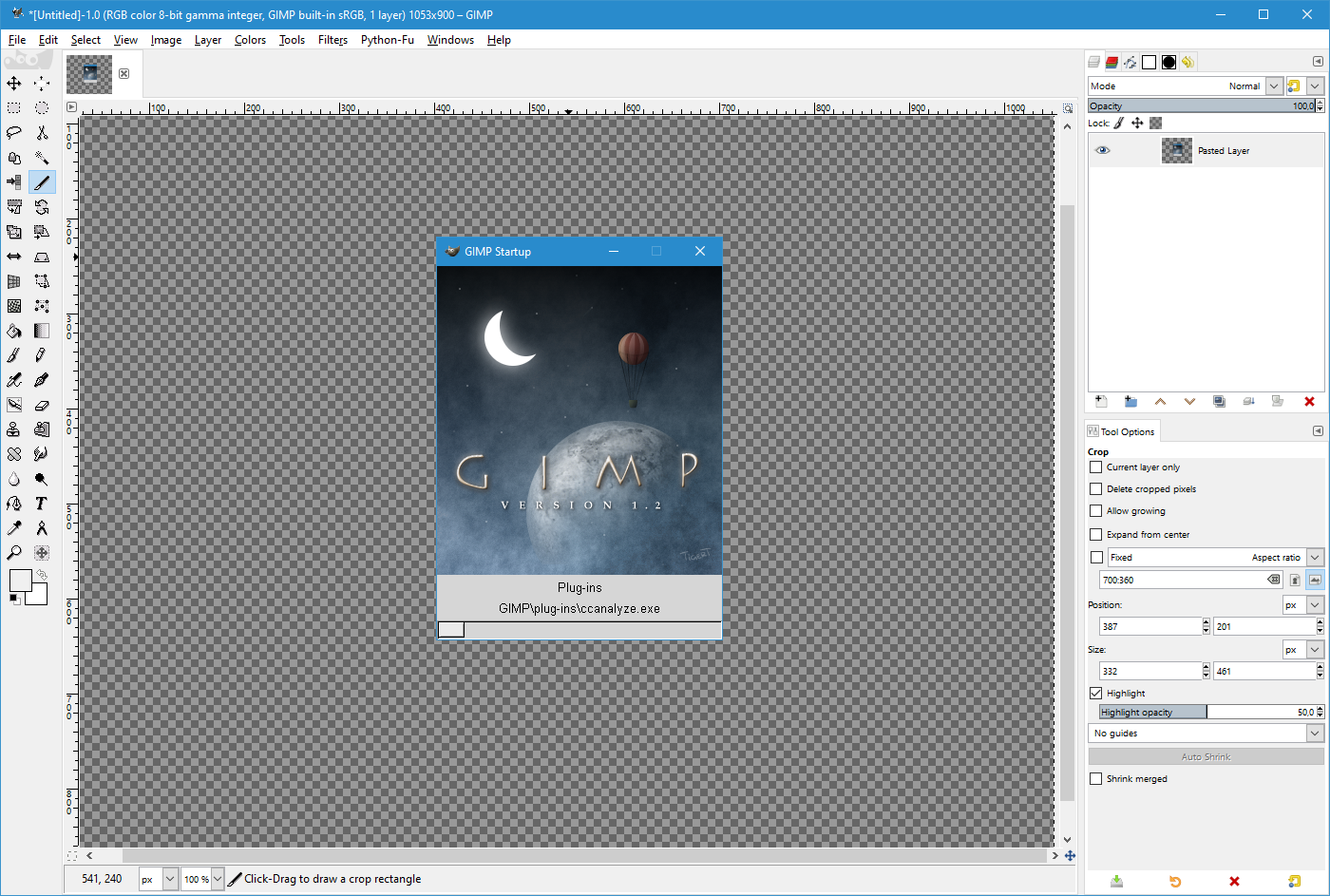This screenshot has width=1330, height=896.
Task: Select the Ink tool
Action: [x=42, y=380]
